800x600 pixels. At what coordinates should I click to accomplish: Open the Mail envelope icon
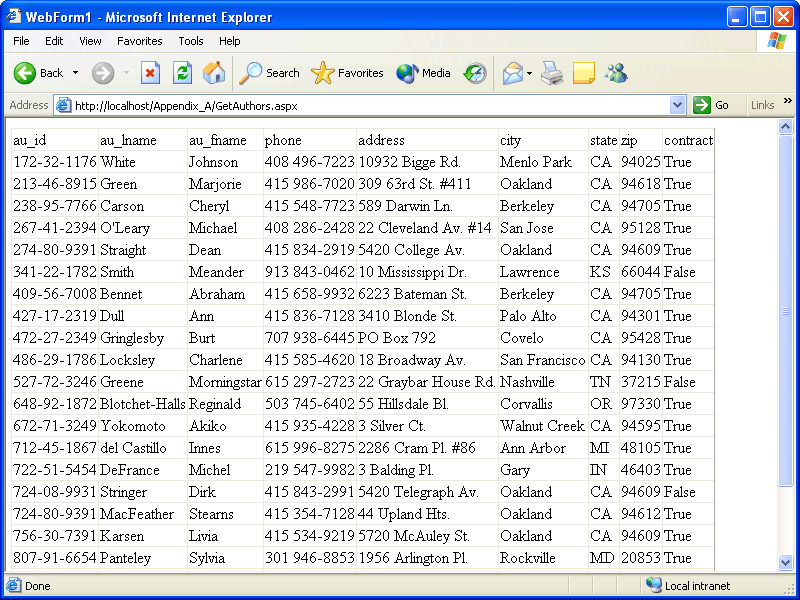[512, 73]
